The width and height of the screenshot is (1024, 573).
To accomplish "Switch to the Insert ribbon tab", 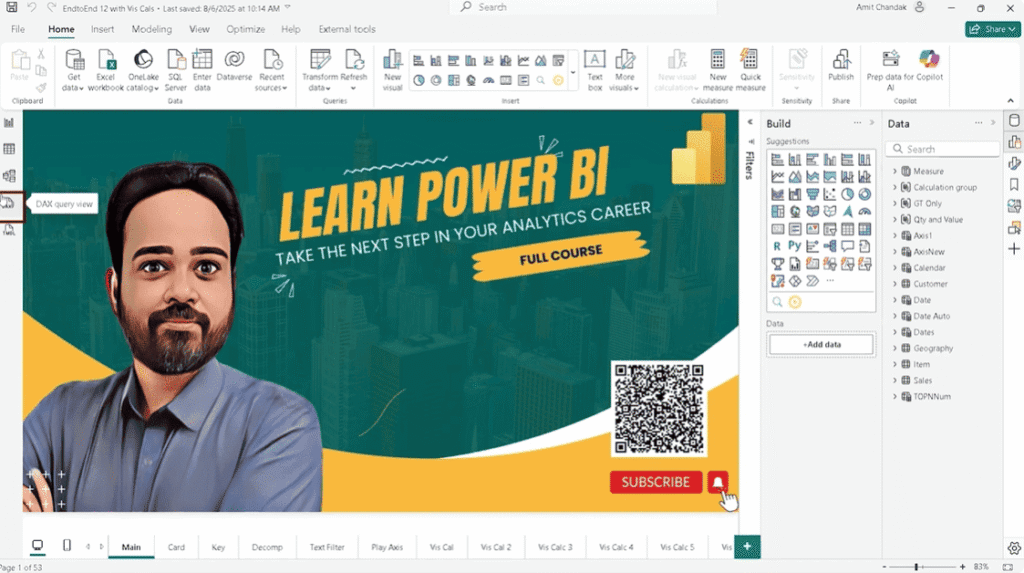I will coord(103,29).
